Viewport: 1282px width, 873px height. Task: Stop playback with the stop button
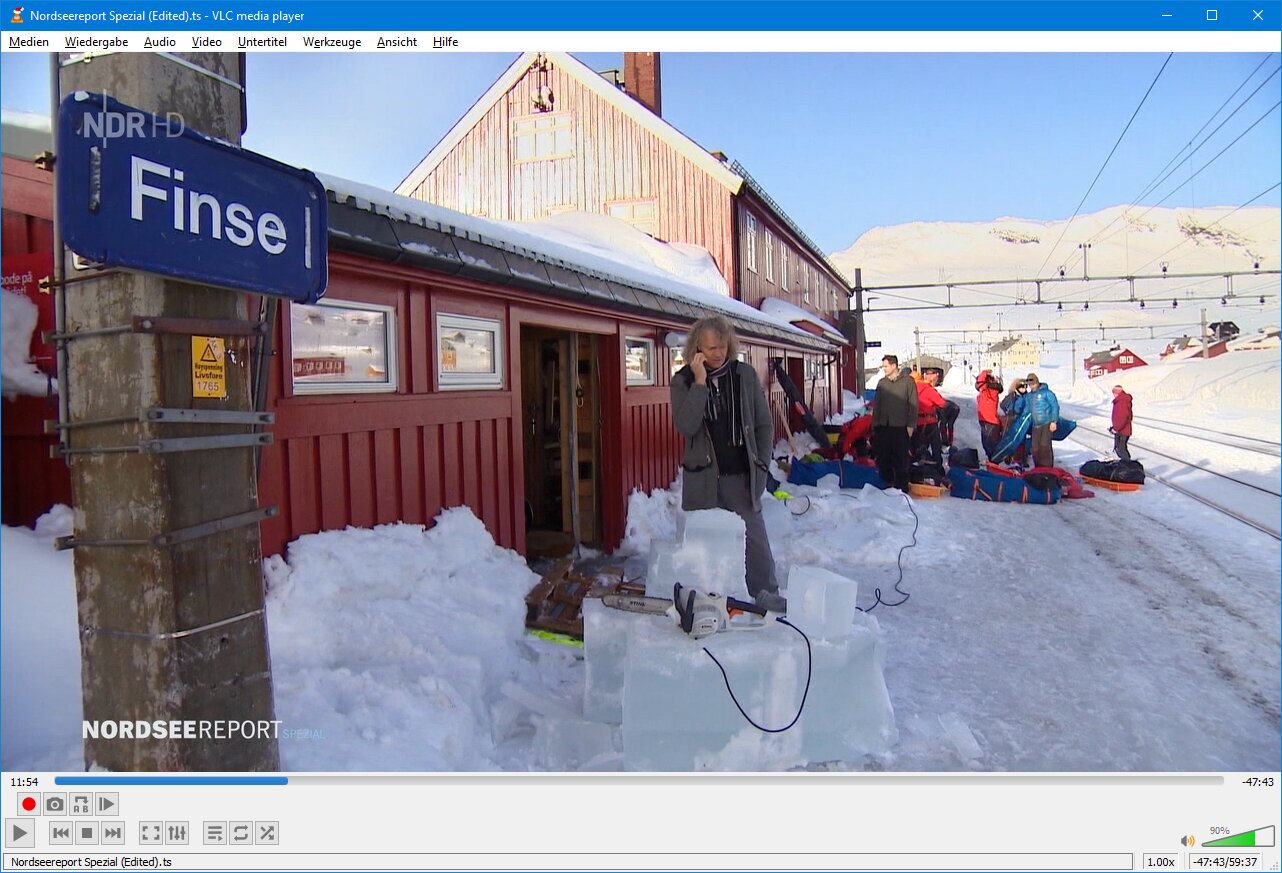tap(87, 833)
